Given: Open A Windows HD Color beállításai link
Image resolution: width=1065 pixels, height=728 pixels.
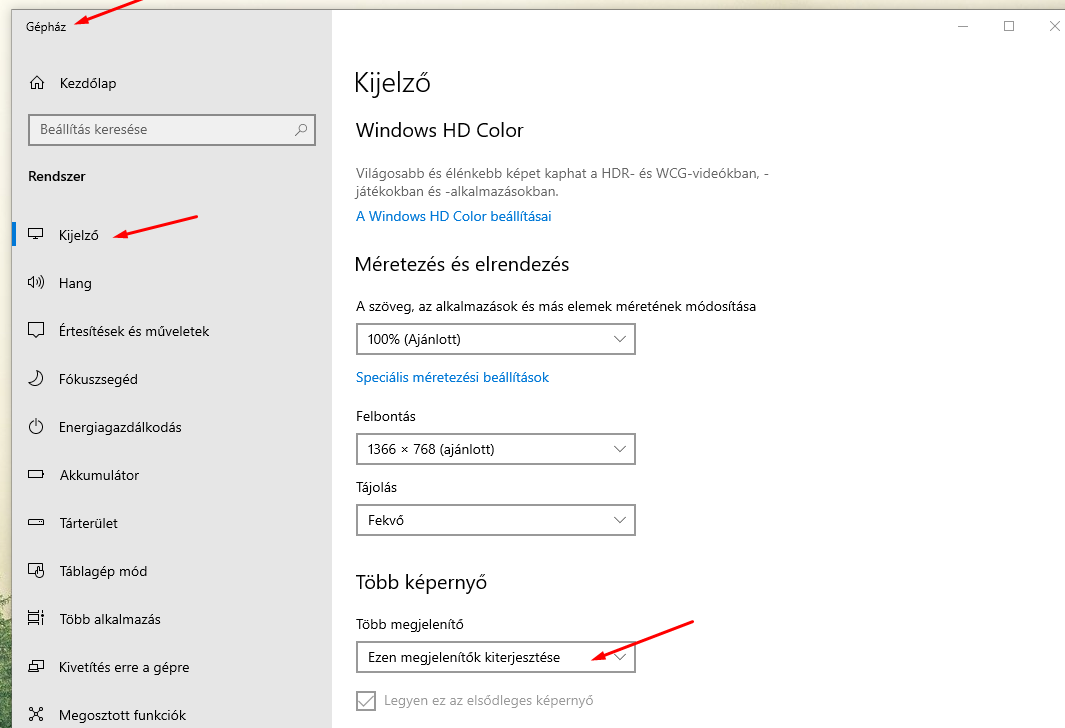Looking at the screenshot, I should [x=453, y=216].
